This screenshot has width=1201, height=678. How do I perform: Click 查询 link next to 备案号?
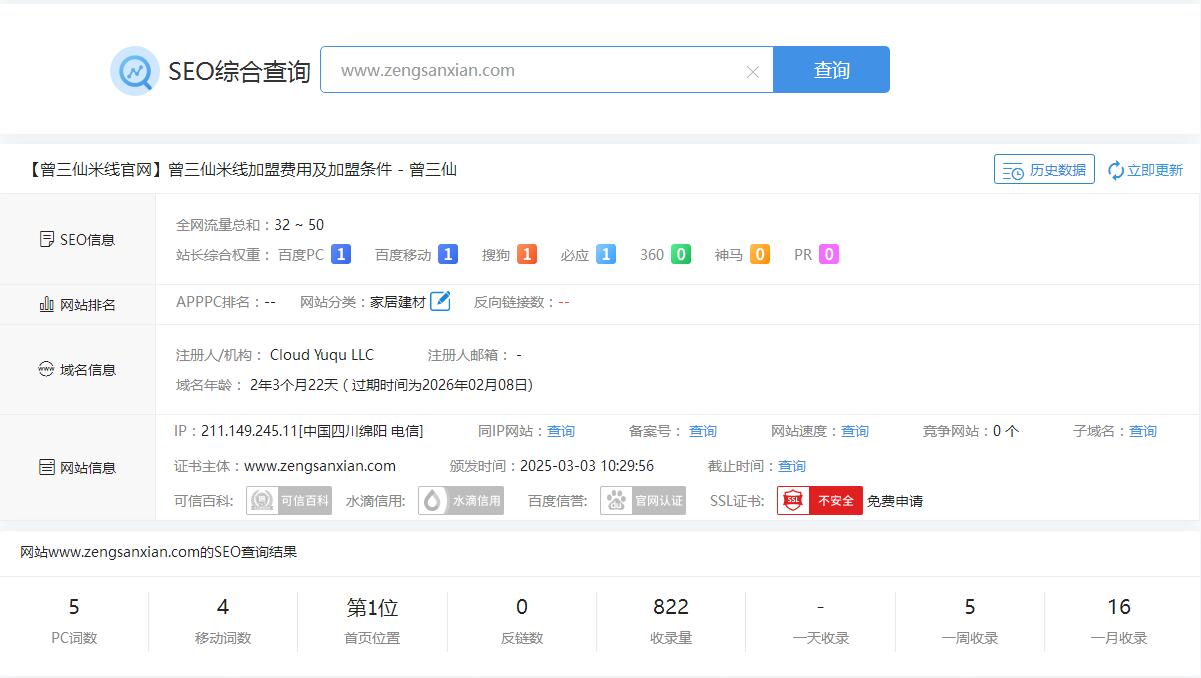pyautogui.click(x=703, y=431)
